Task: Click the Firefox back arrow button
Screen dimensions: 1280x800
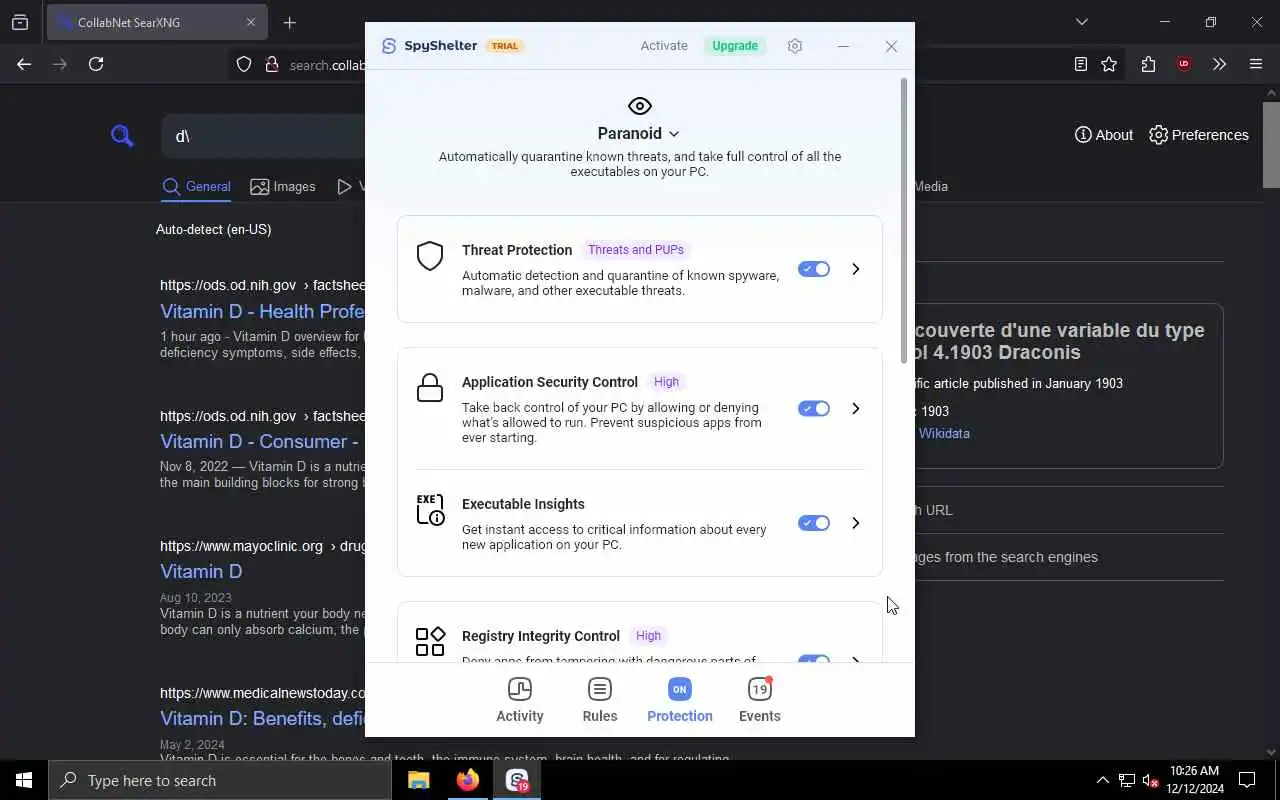Action: pyautogui.click(x=24, y=64)
